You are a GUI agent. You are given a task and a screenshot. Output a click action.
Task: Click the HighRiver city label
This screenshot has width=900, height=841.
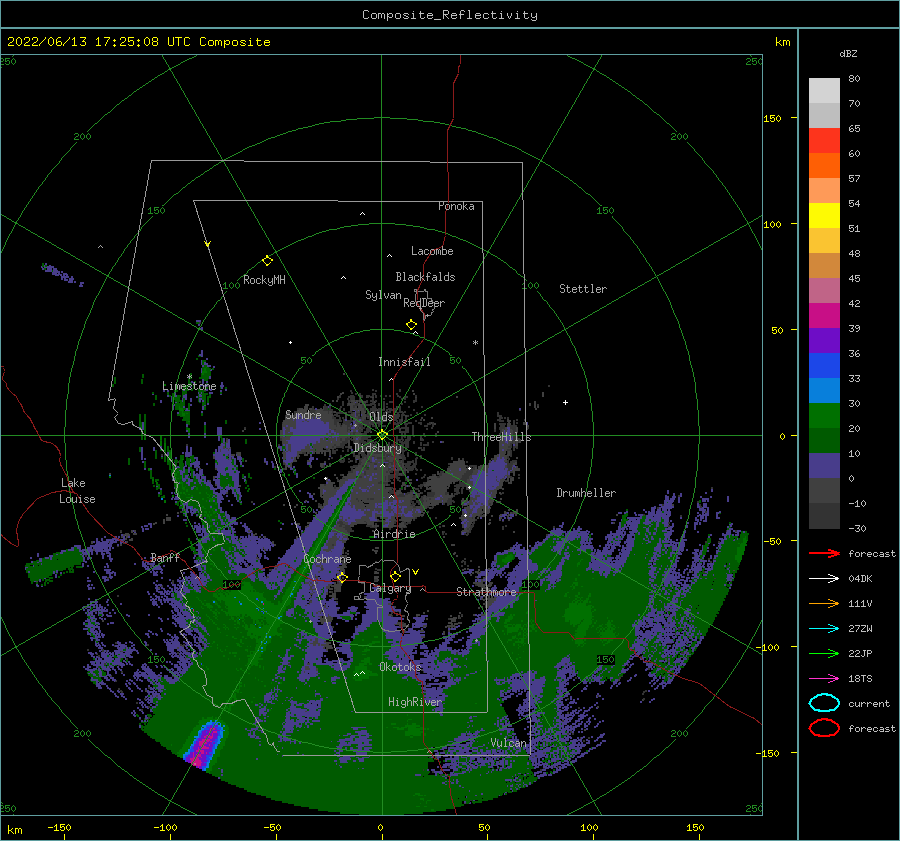pyautogui.click(x=414, y=702)
